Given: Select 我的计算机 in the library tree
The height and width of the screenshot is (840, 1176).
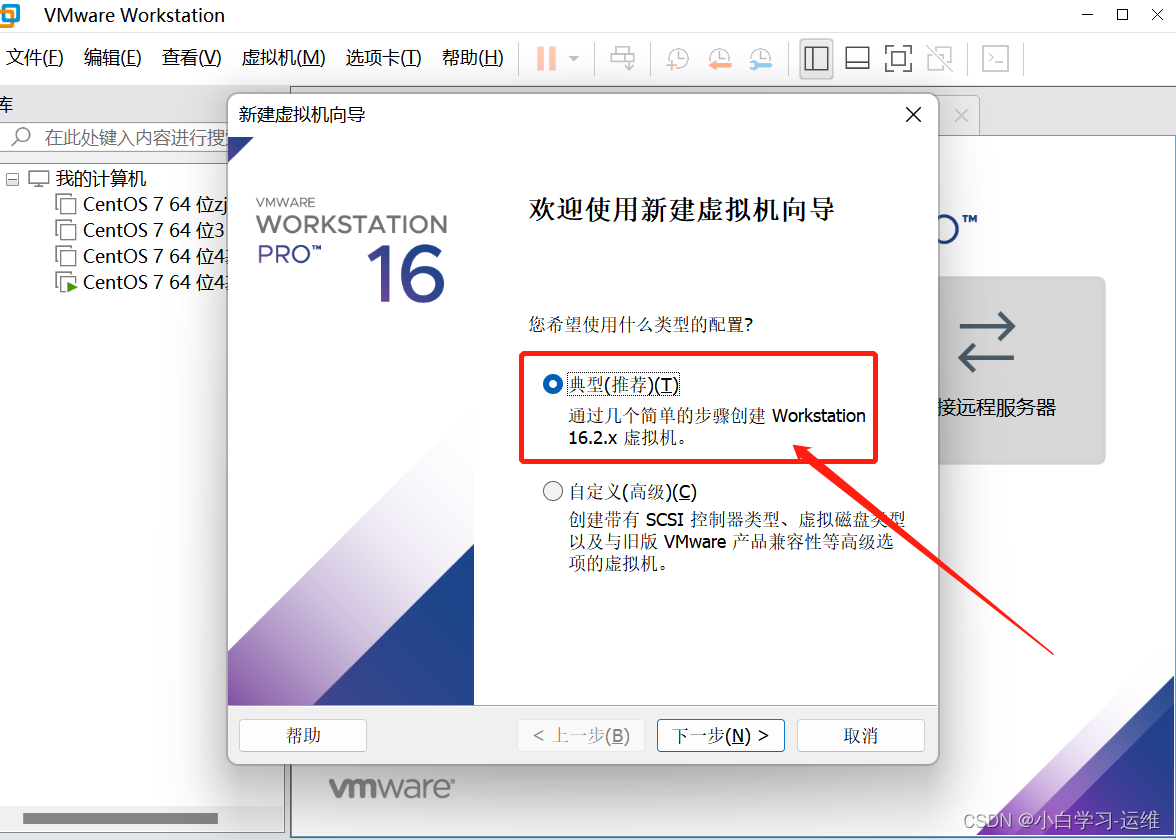Looking at the screenshot, I should [x=100, y=178].
